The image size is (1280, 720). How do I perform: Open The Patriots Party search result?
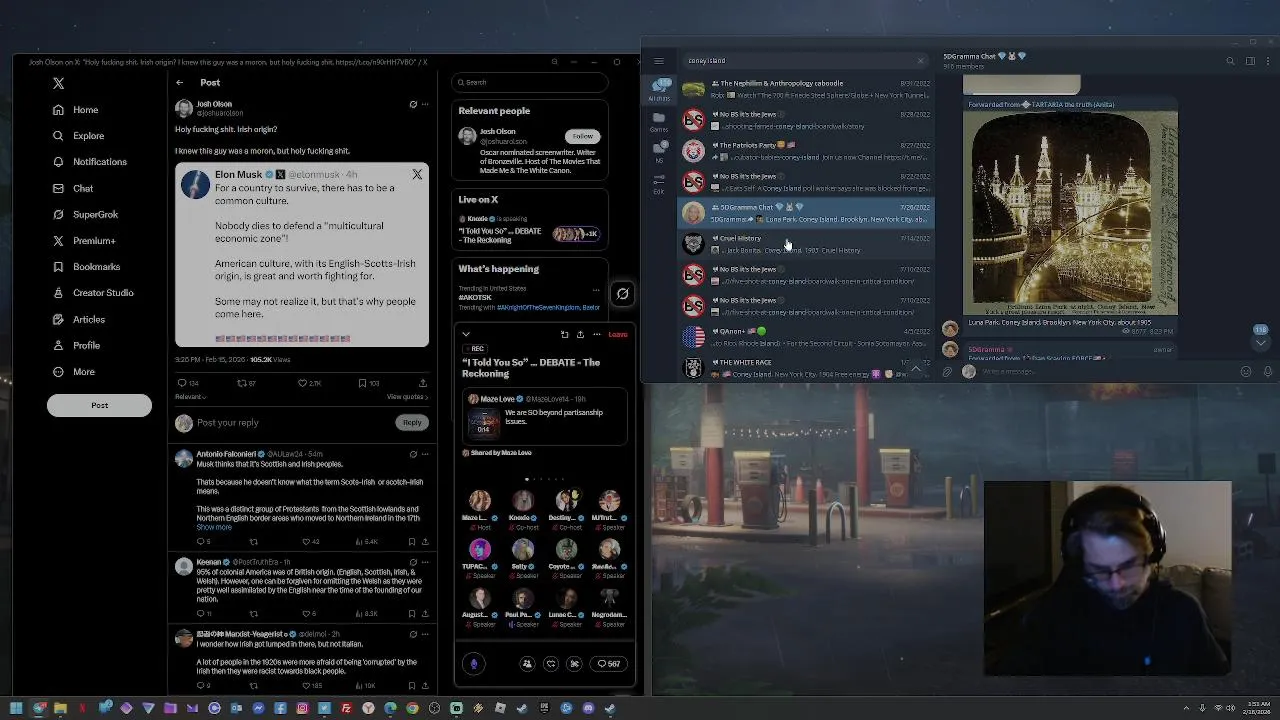(x=806, y=151)
